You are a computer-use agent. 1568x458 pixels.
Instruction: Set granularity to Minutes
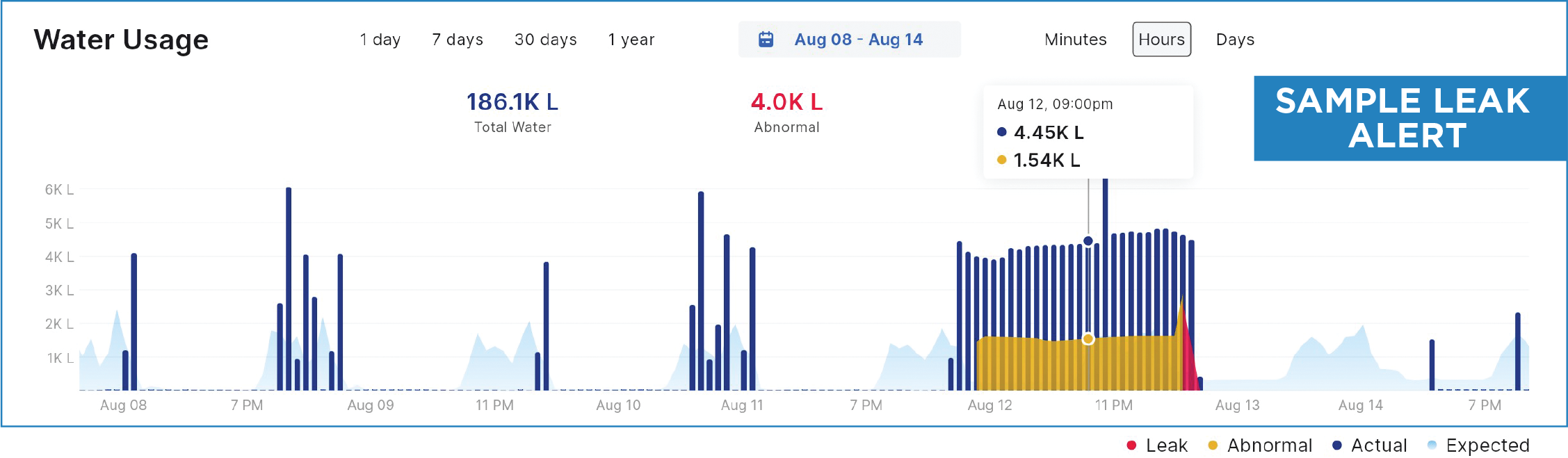click(x=1075, y=40)
